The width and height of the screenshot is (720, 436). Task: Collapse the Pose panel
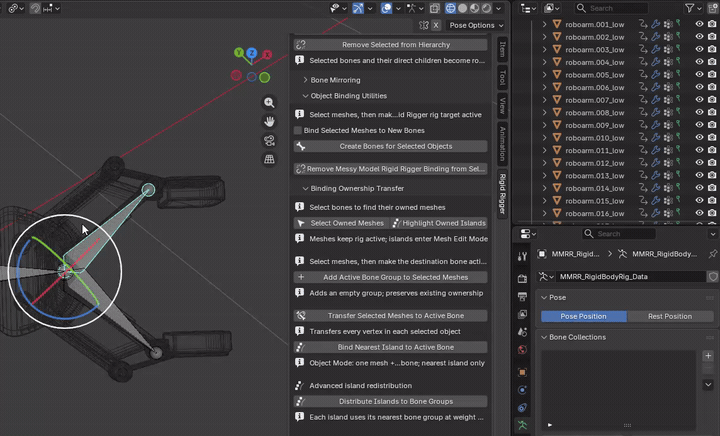(544, 297)
